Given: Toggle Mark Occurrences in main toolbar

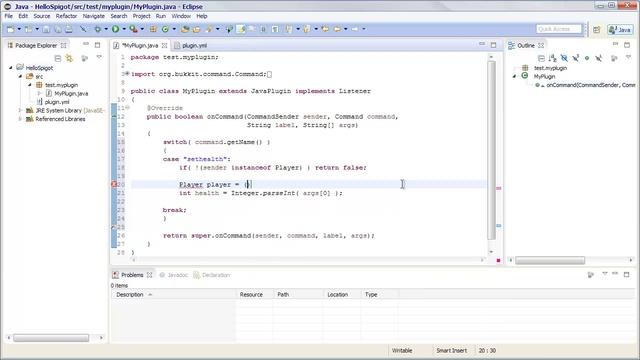Looking at the screenshot, I should pos(241,29).
